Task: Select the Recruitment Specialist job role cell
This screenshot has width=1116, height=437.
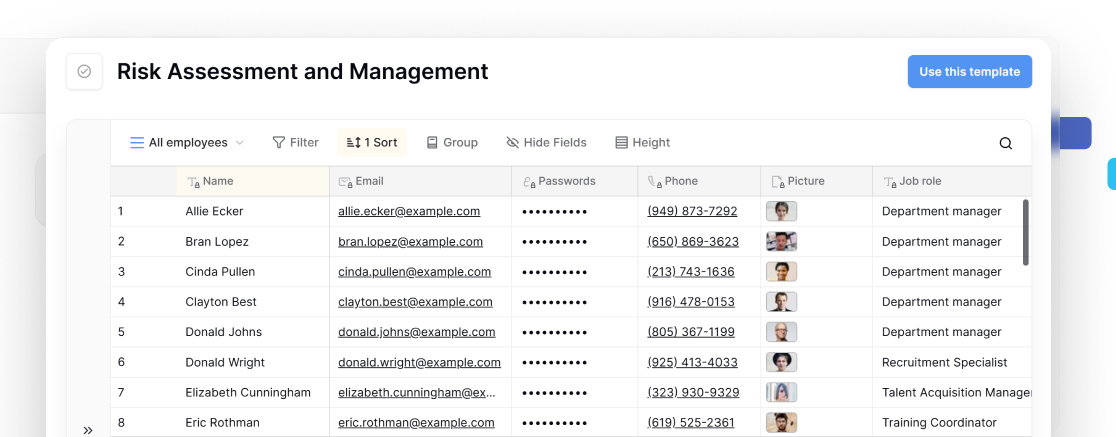Action: pos(952,362)
